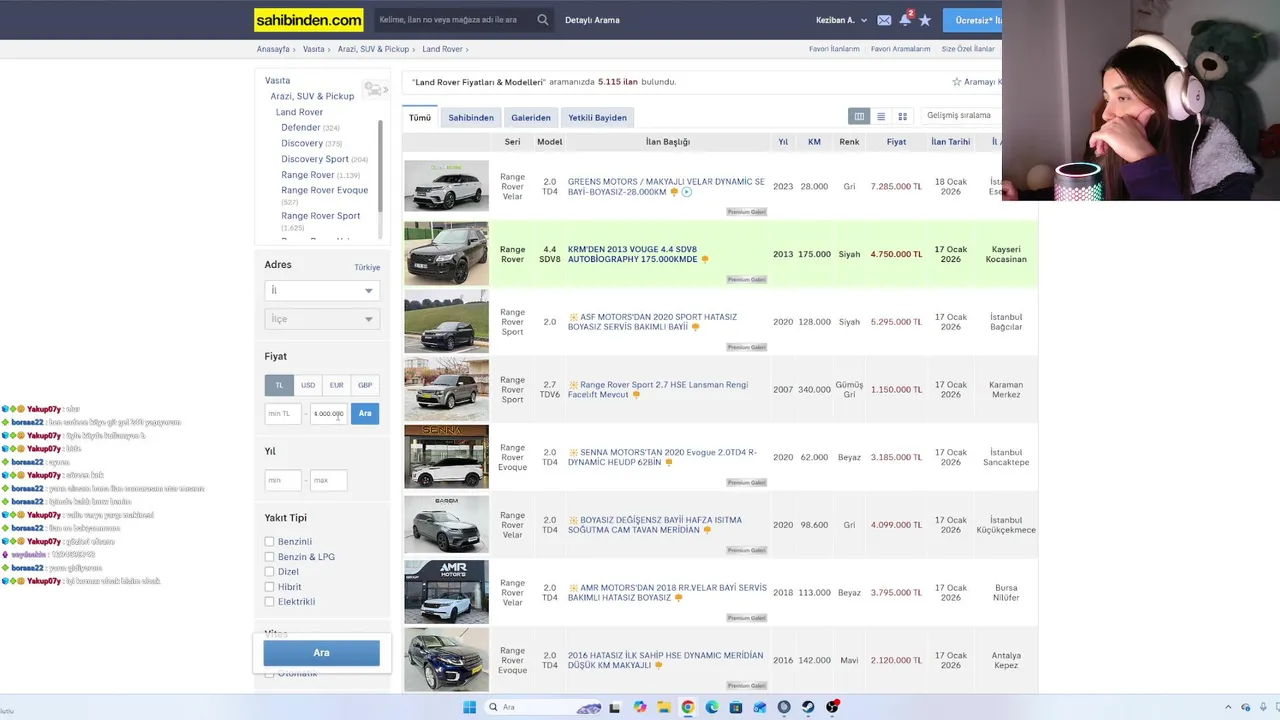Open the notifications bell icon

(905, 19)
